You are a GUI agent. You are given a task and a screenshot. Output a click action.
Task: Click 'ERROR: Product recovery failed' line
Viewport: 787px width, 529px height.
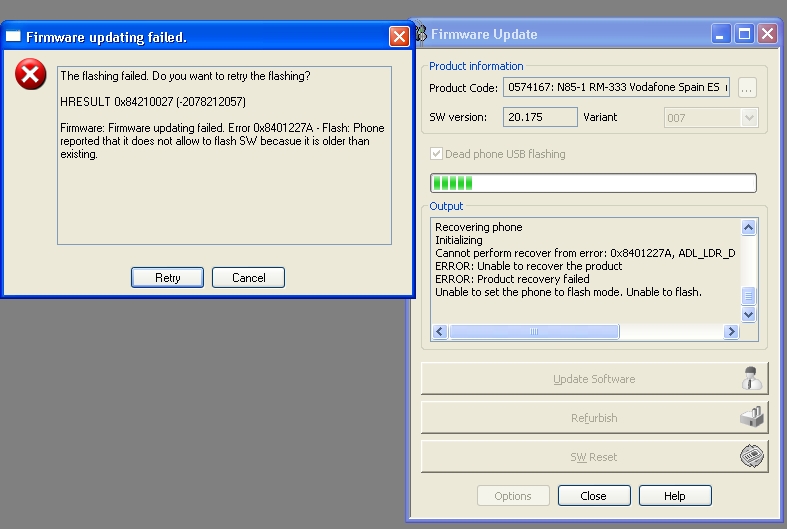coord(512,279)
